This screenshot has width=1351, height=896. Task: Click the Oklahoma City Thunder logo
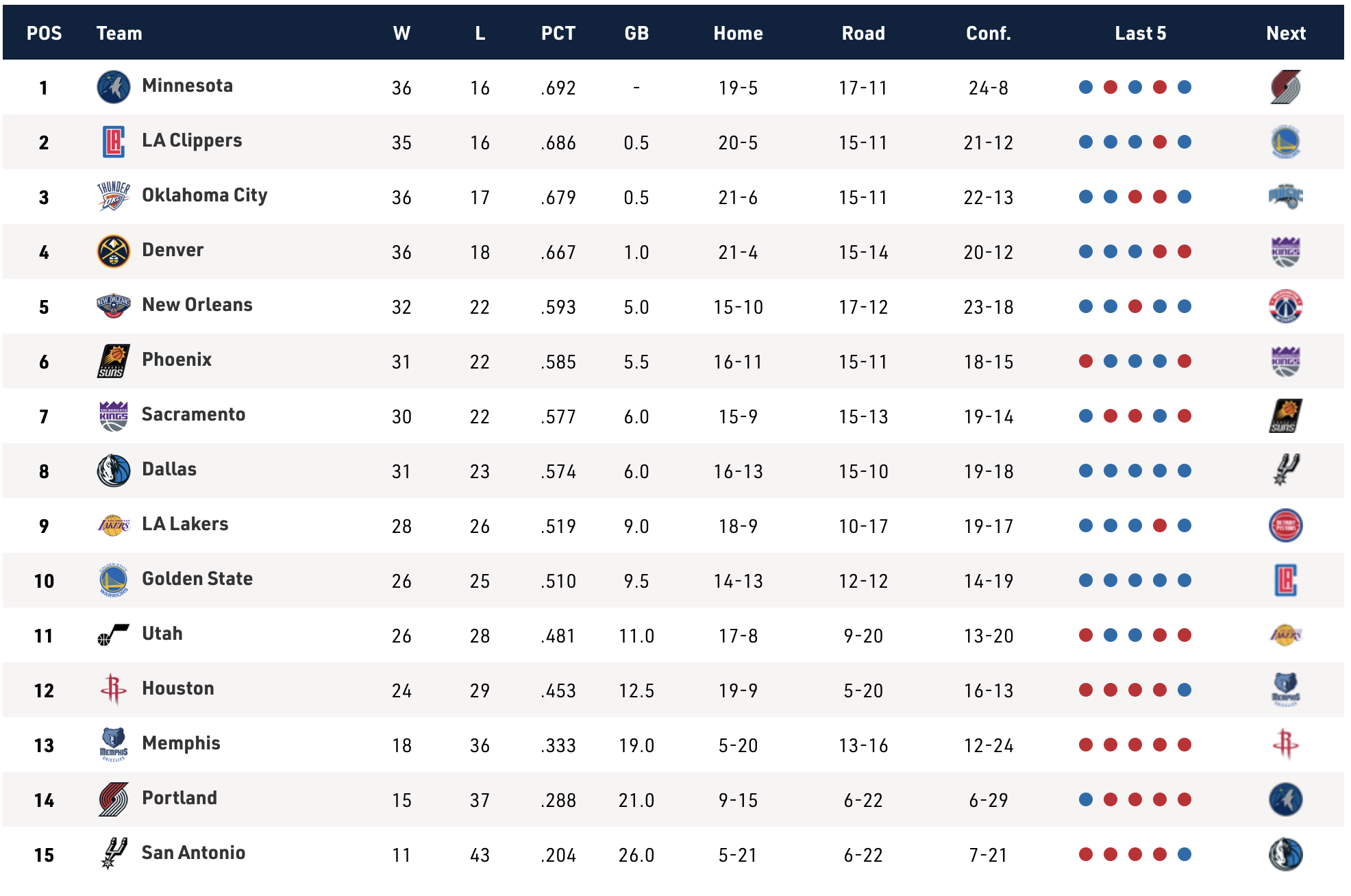[114, 197]
